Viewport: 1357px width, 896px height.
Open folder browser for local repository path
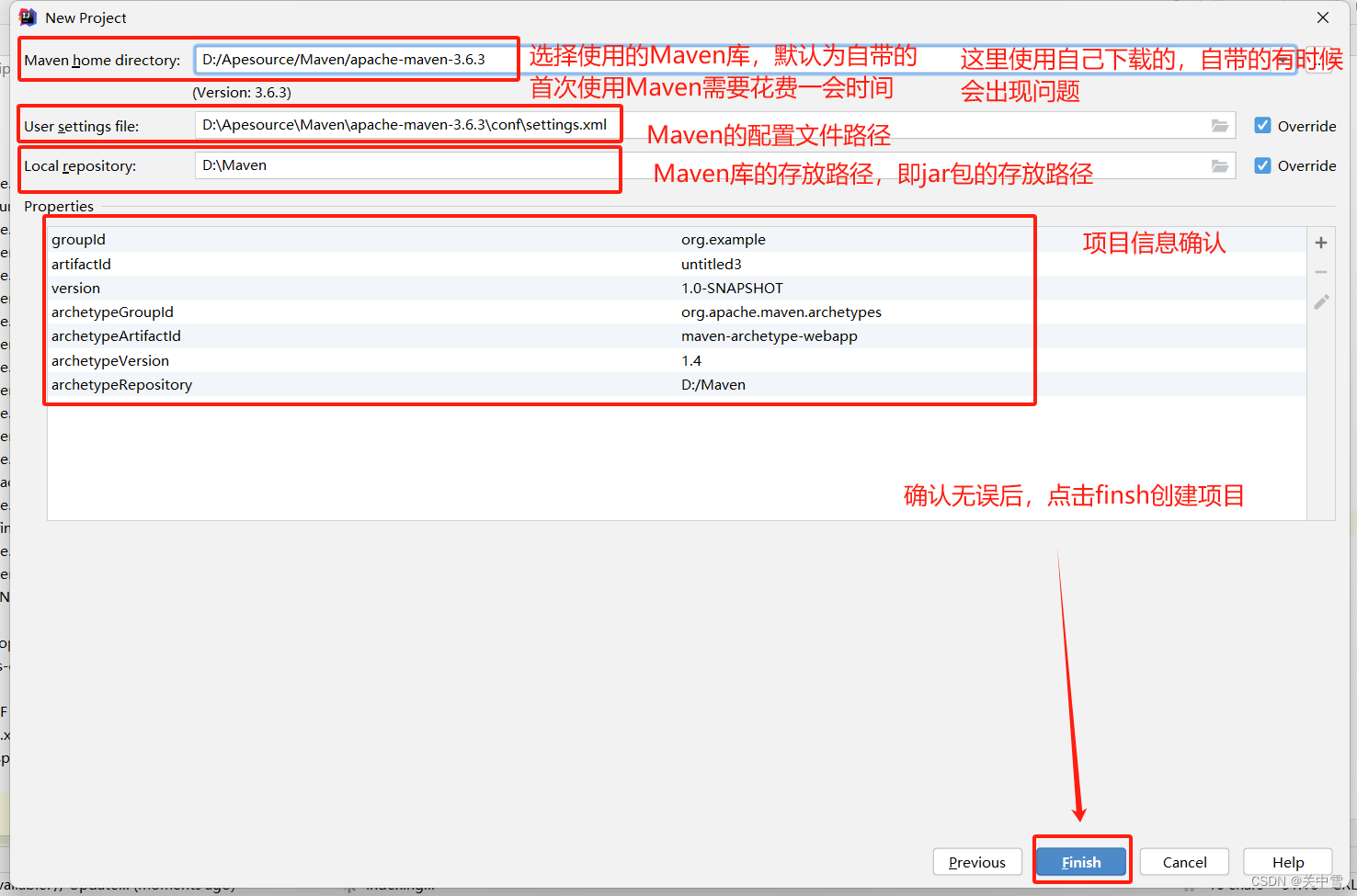pos(1220,166)
